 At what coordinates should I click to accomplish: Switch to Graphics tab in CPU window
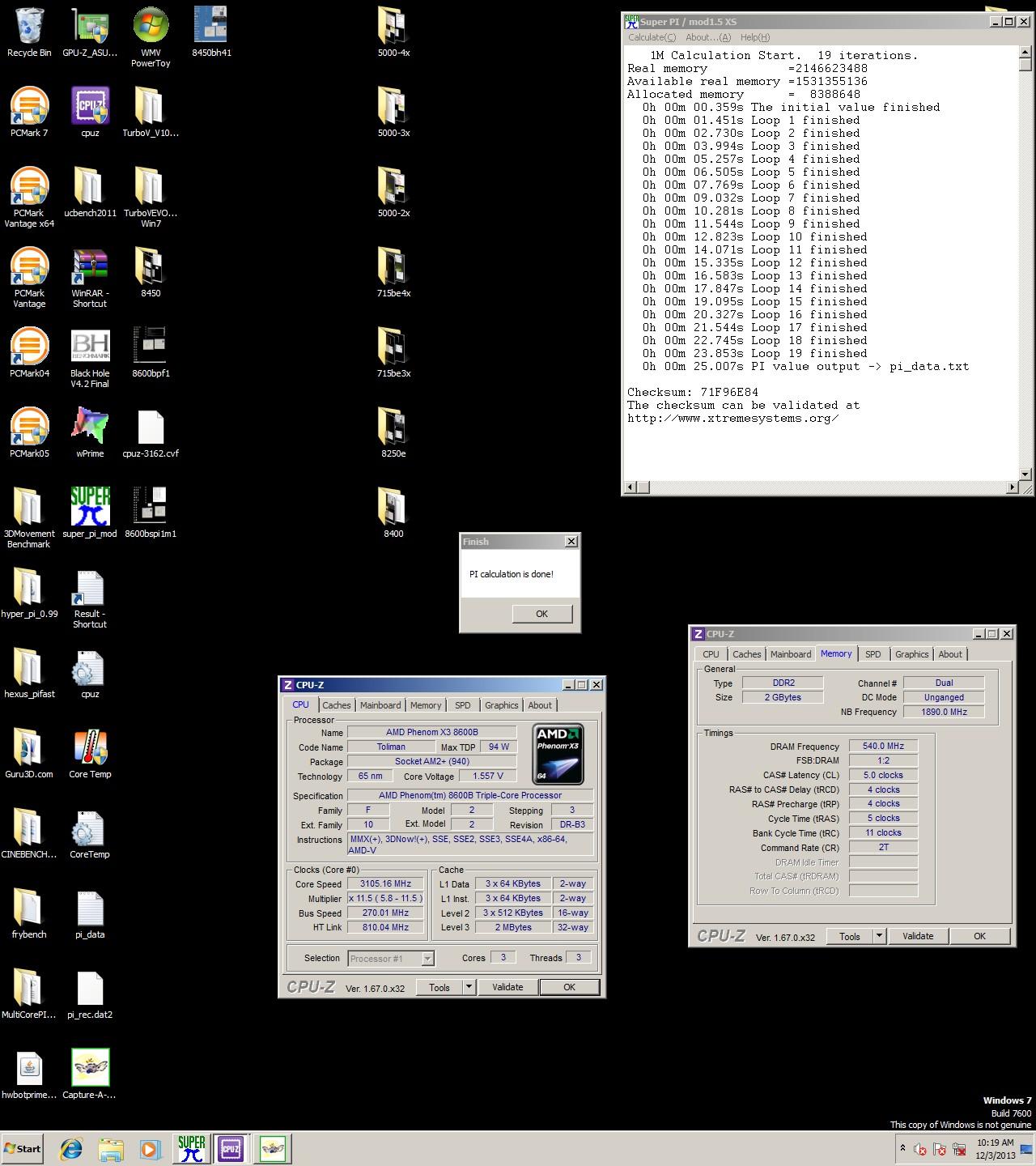point(502,705)
